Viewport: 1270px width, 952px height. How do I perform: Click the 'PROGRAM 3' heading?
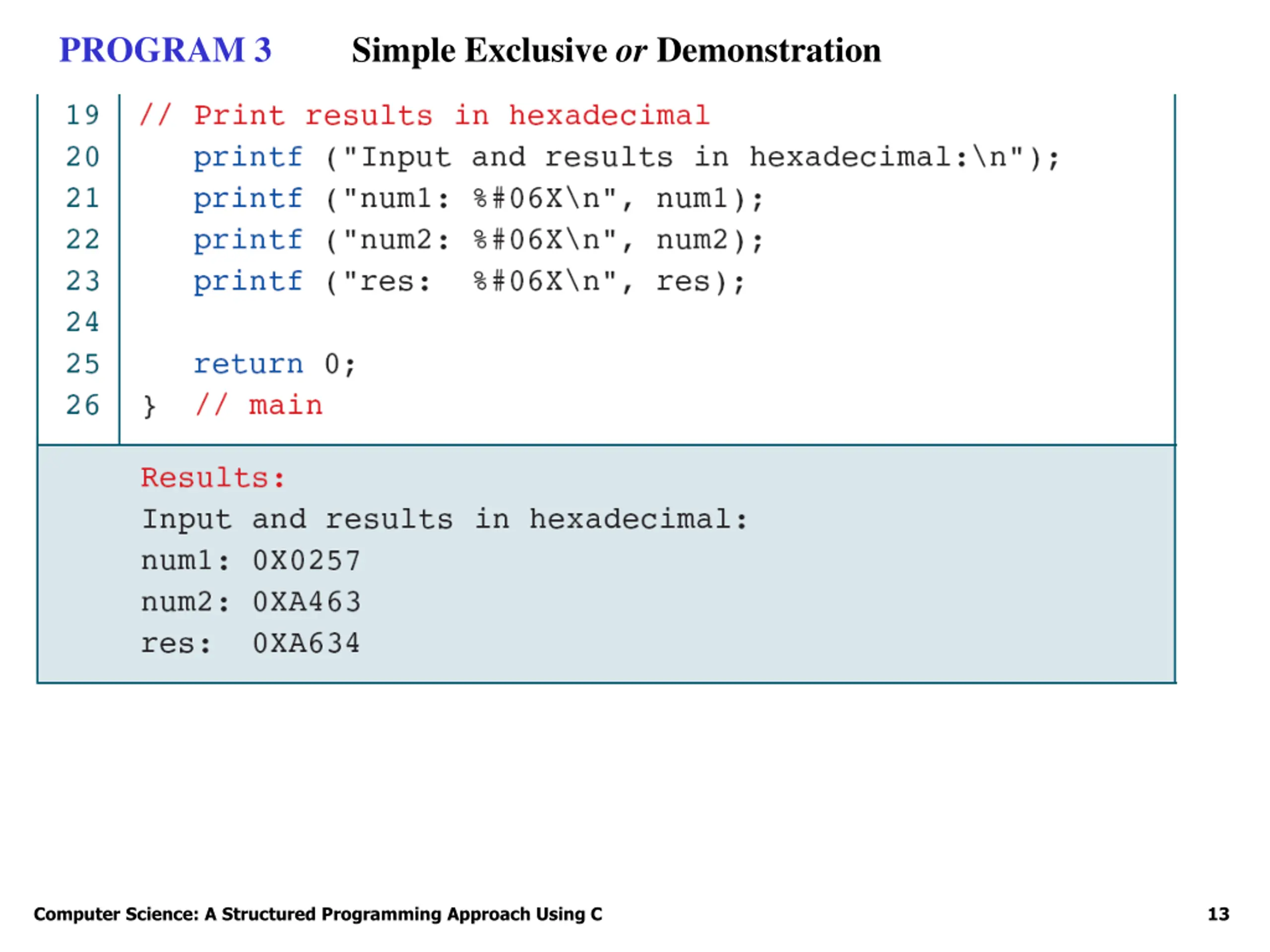tap(165, 50)
